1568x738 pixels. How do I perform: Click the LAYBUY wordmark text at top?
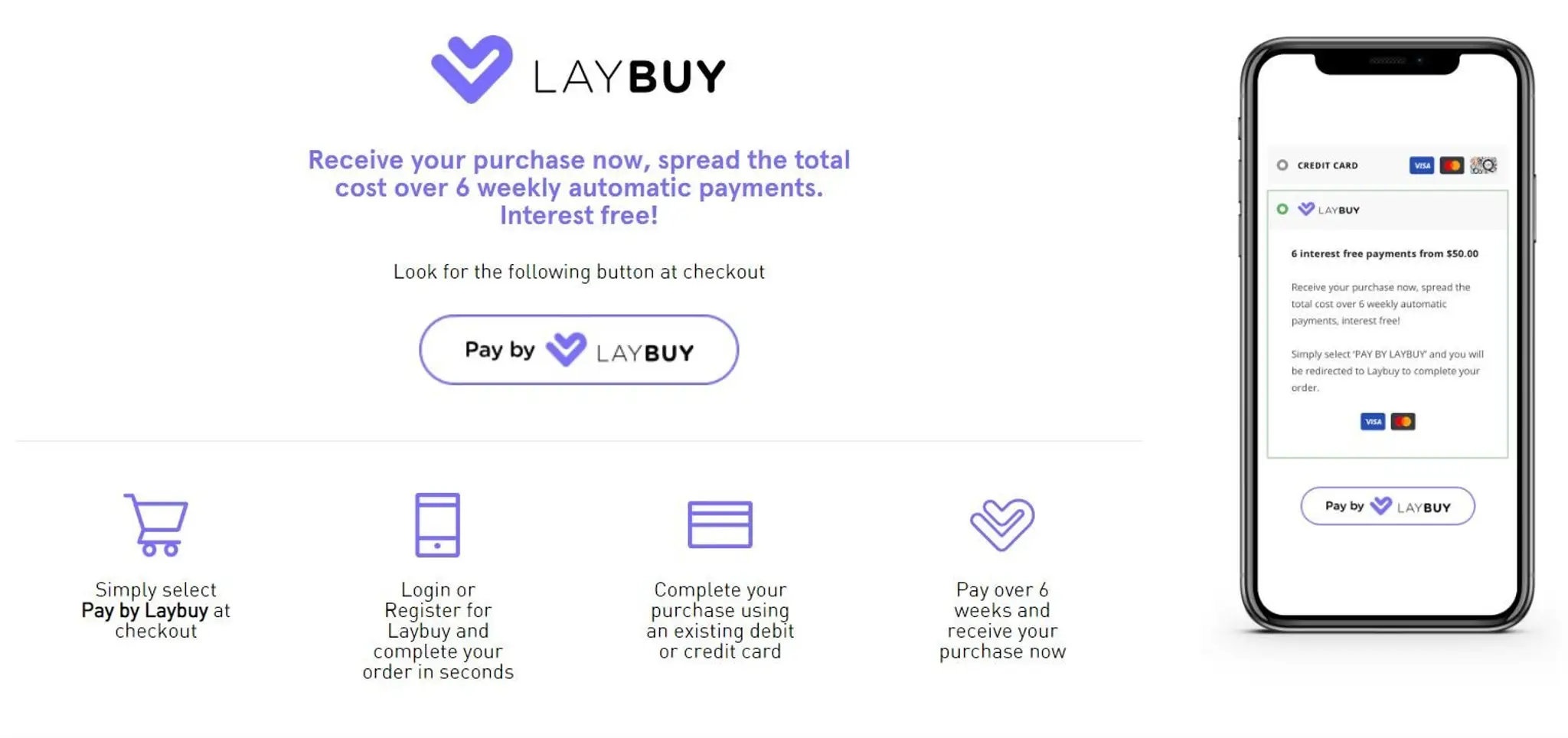tap(629, 77)
